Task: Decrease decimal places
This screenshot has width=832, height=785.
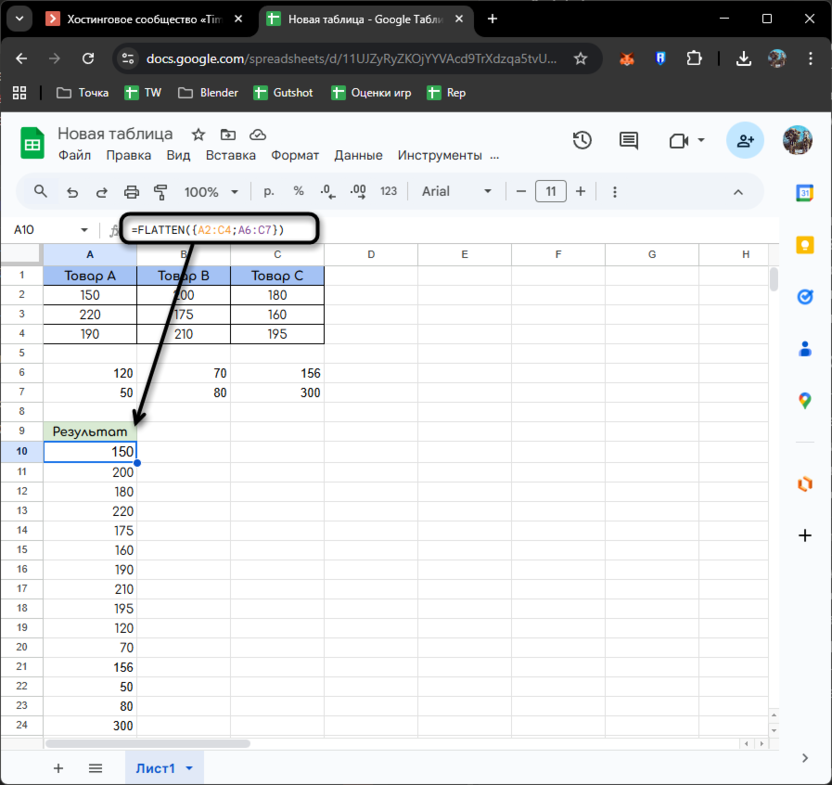Action: (326, 191)
